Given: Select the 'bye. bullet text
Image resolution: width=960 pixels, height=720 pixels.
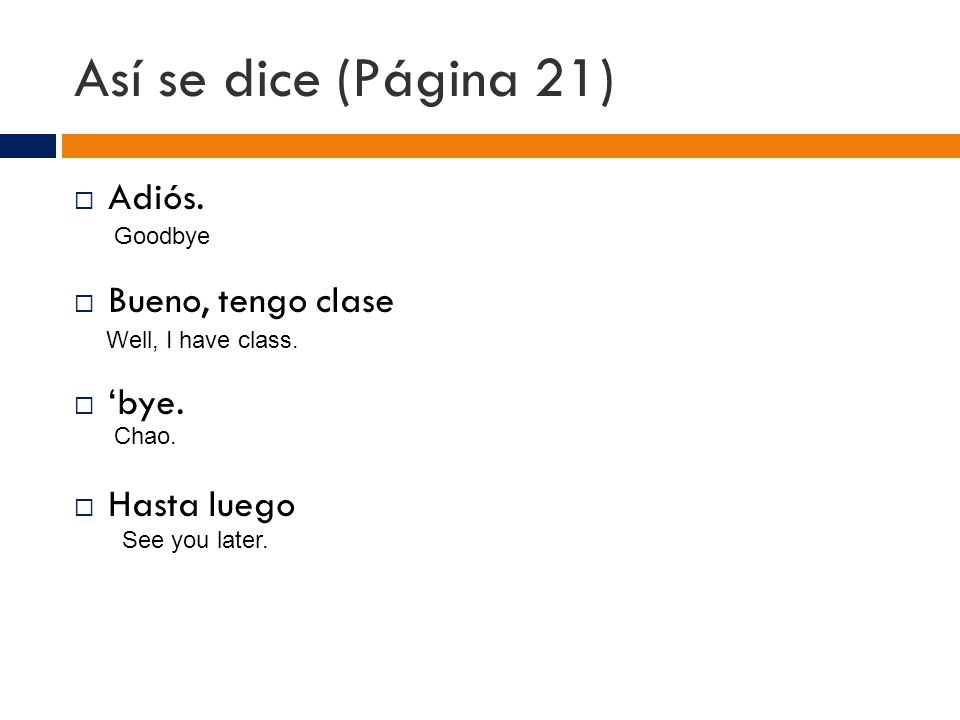Looking at the screenshot, I should [146, 403].
